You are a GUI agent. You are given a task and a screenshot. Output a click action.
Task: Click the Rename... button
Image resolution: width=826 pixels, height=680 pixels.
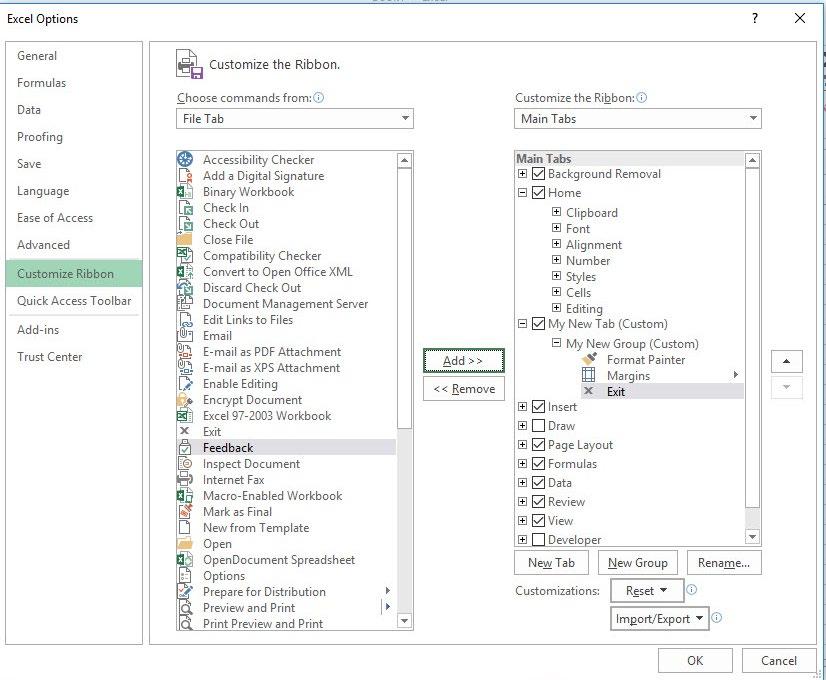[724, 563]
